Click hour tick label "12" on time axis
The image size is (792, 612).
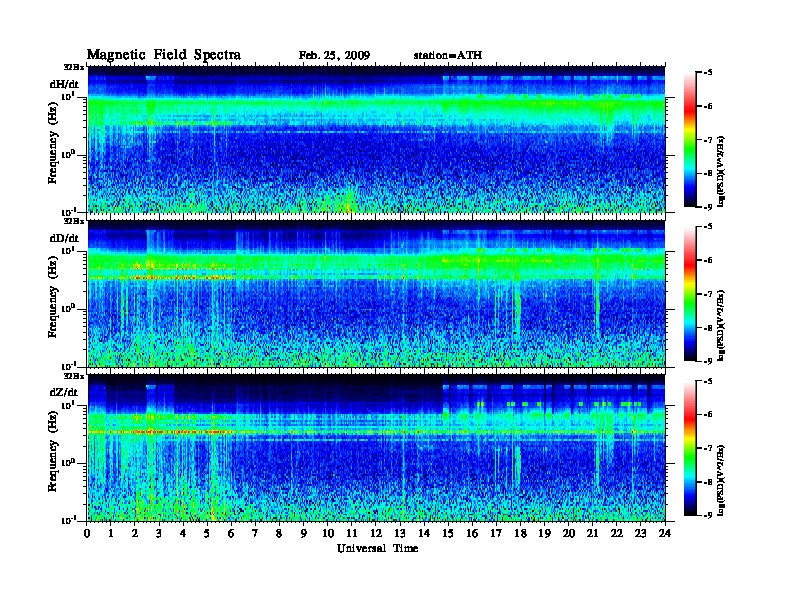click(x=376, y=533)
